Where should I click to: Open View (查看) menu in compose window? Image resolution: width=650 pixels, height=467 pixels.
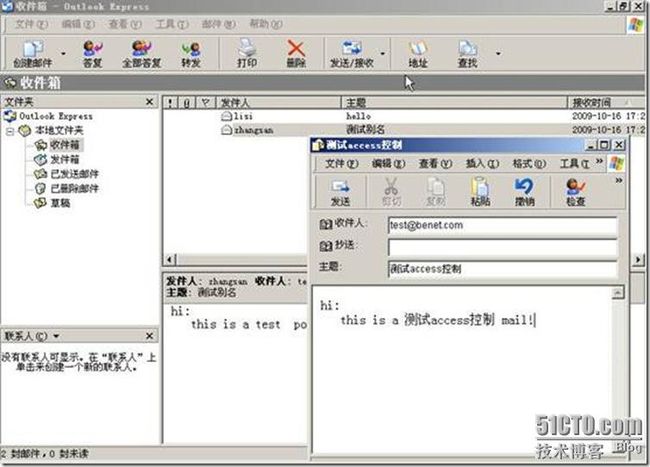(x=435, y=164)
